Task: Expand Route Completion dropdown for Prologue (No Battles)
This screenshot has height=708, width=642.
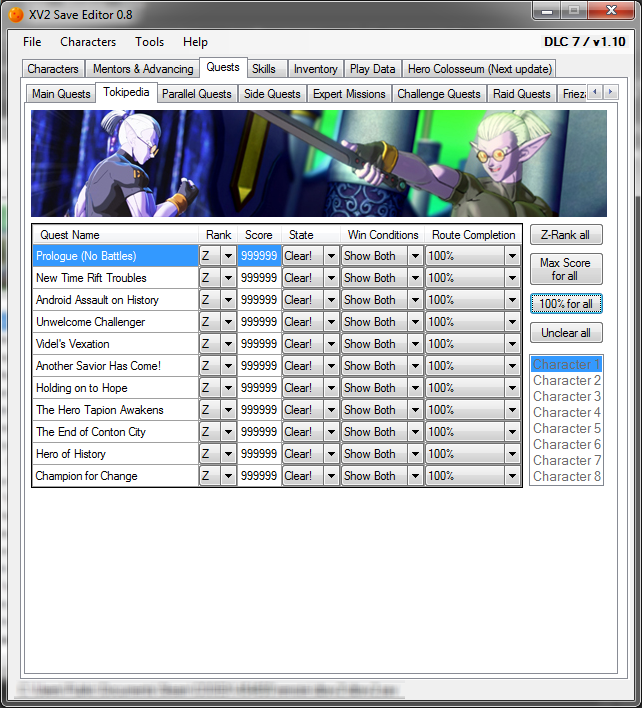Action: [512, 256]
